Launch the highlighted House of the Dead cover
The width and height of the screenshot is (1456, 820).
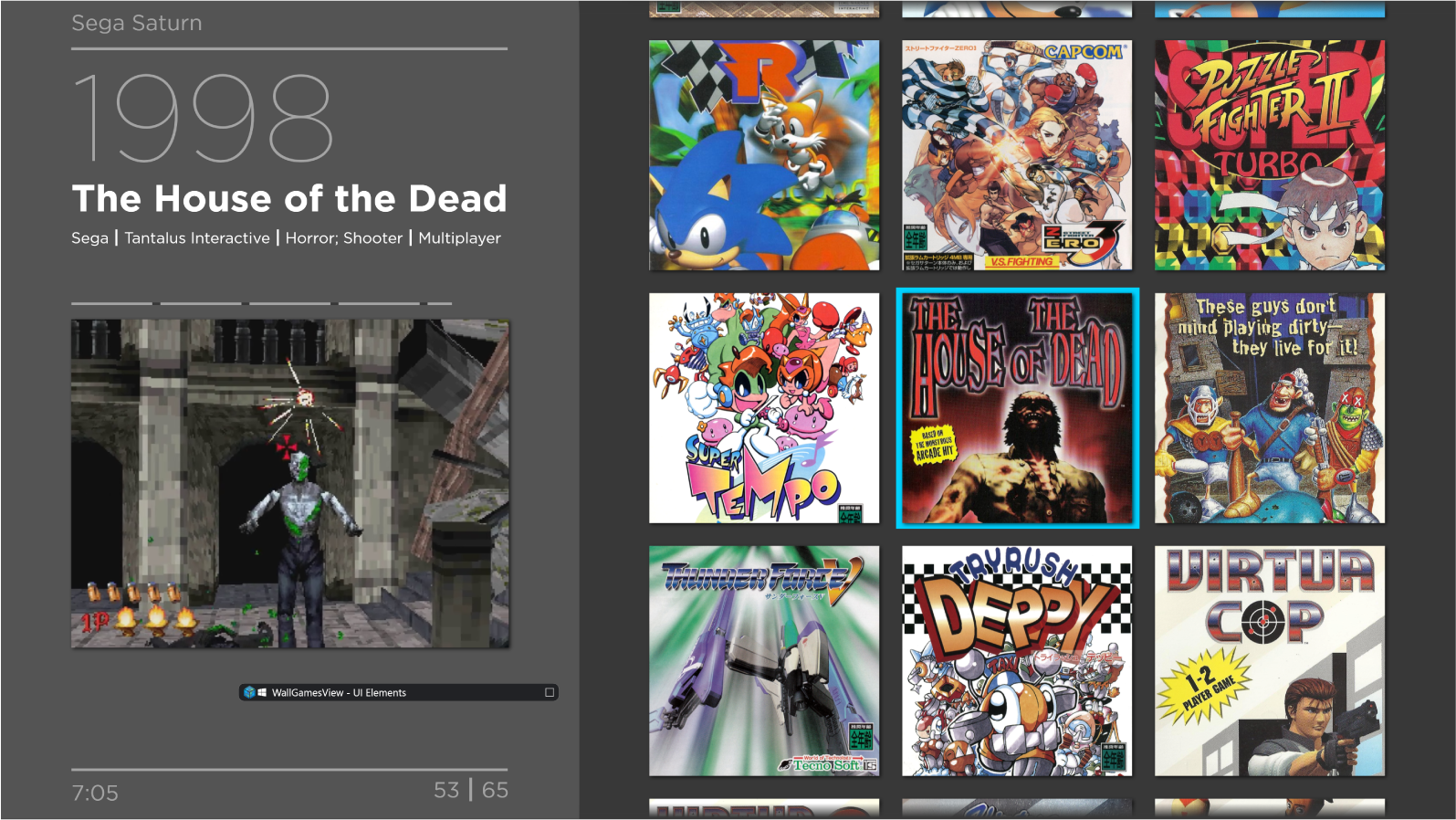[x=1017, y=408]
